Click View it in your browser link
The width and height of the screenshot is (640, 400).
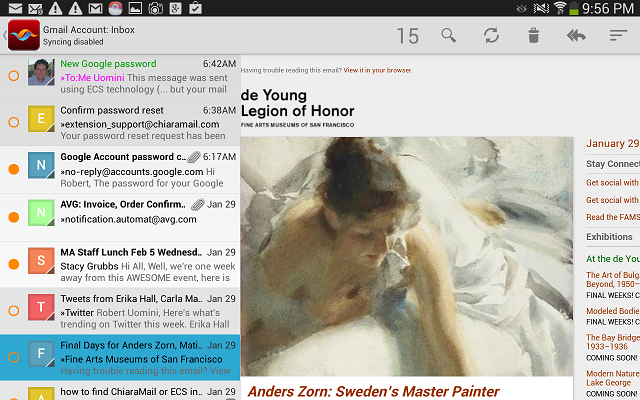click(x=378, y=70)
